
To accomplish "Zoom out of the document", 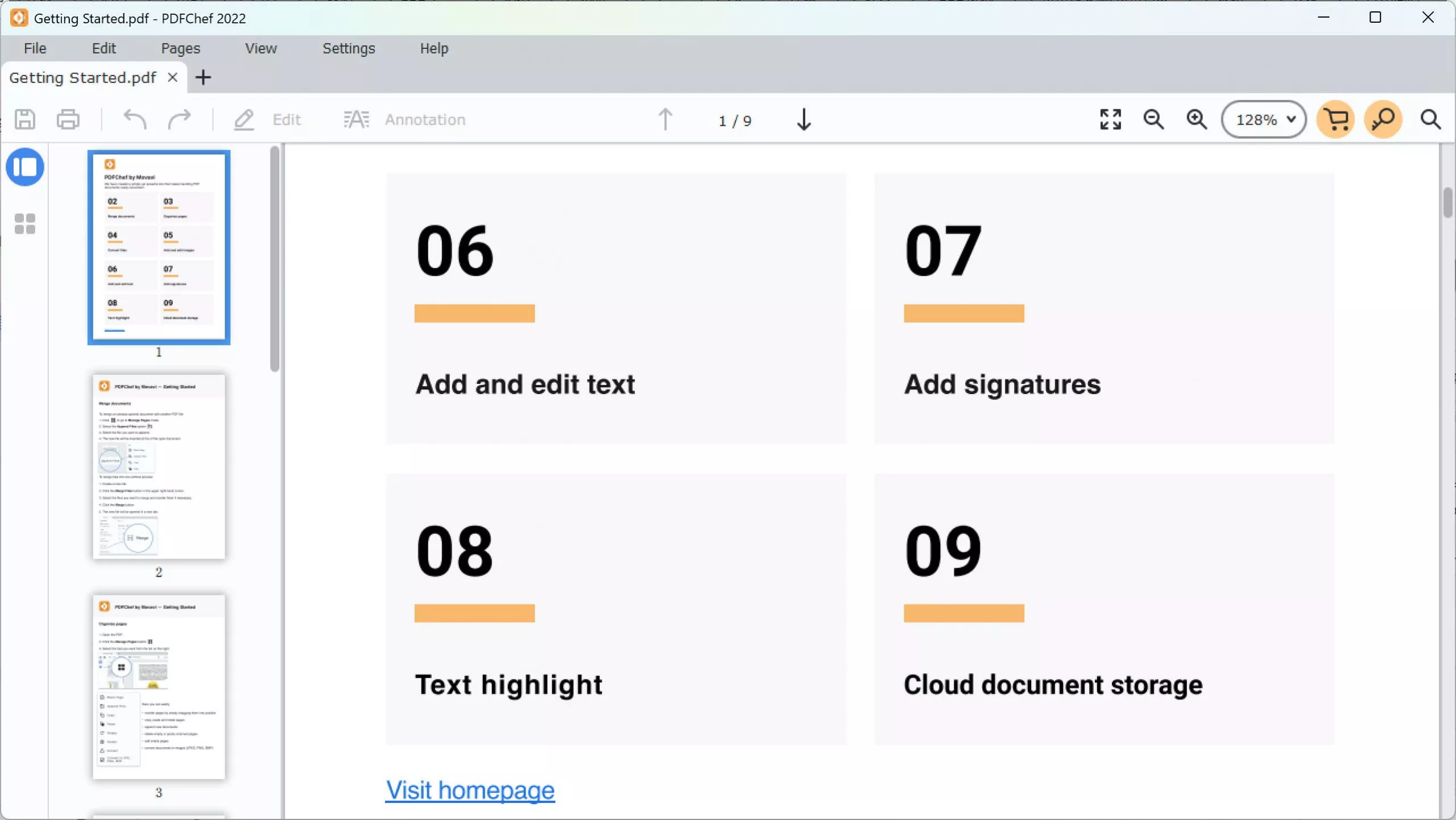I will [1153, 119].
